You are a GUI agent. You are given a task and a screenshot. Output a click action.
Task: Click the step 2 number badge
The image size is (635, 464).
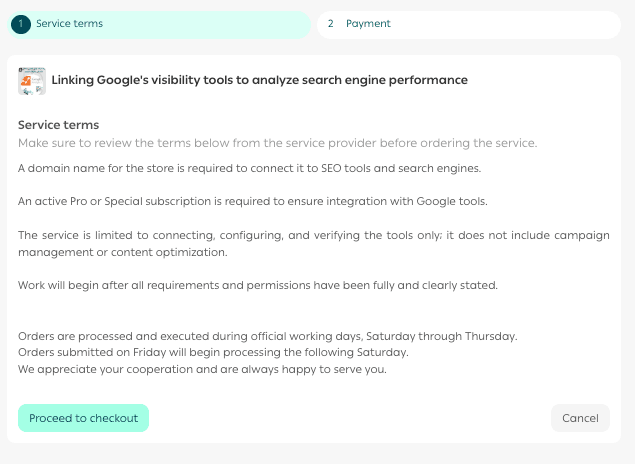pos(330,24)
